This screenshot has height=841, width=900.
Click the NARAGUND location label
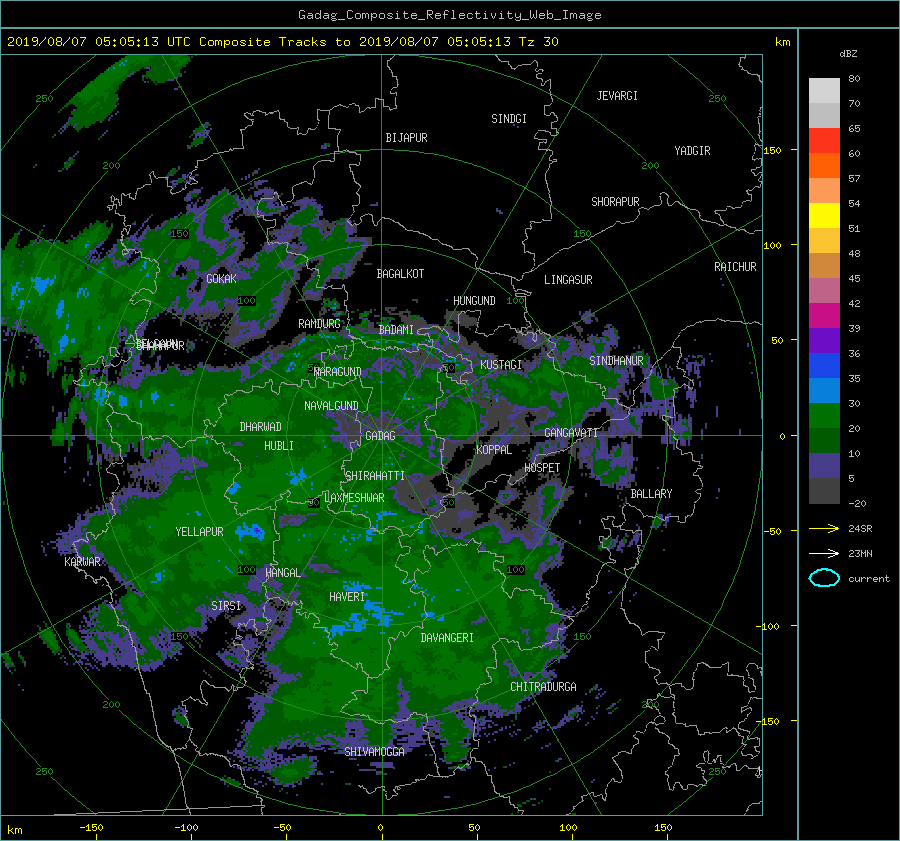point(338,372)
